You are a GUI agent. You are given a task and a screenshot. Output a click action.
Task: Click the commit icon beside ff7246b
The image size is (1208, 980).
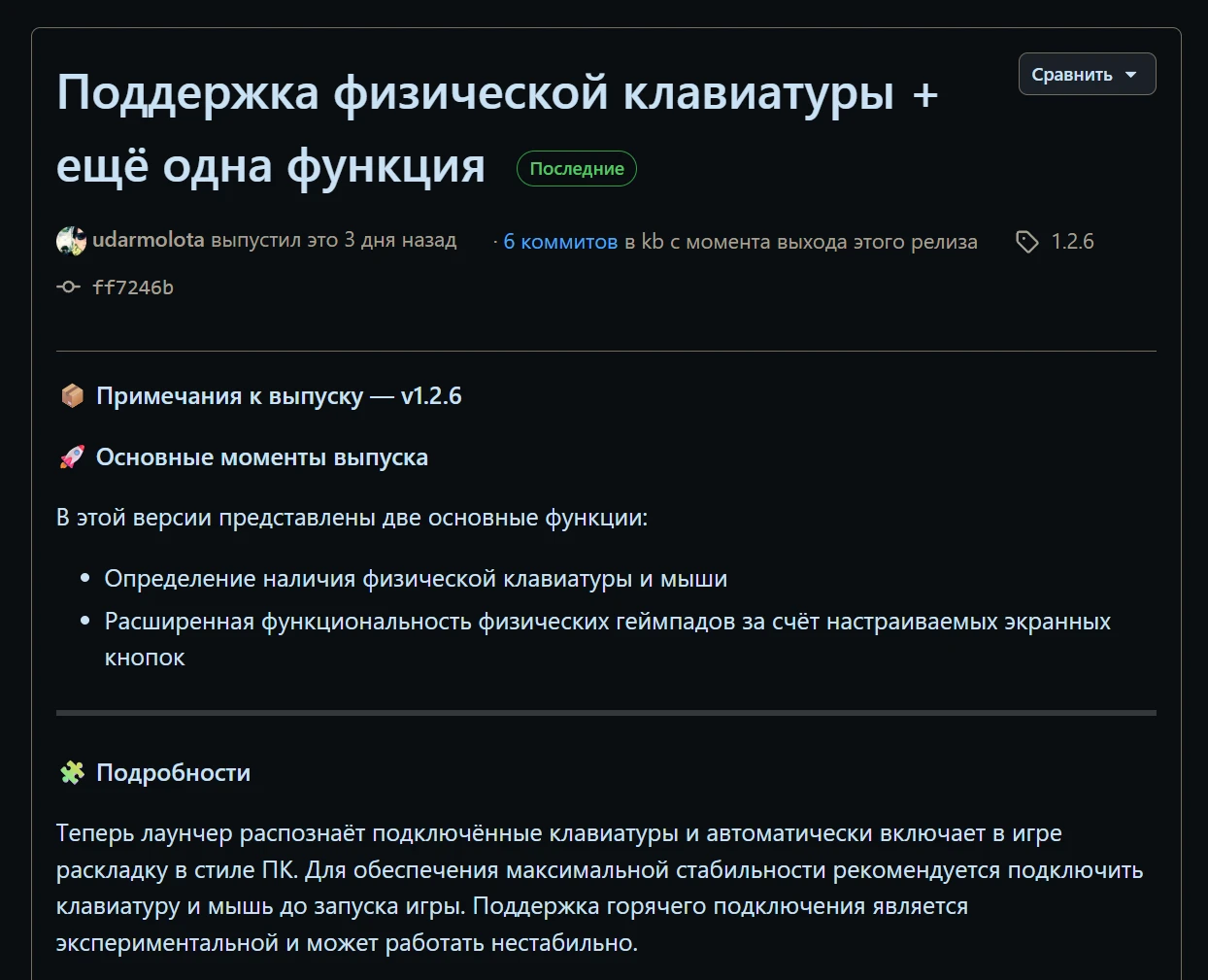(x=68, y=287)
